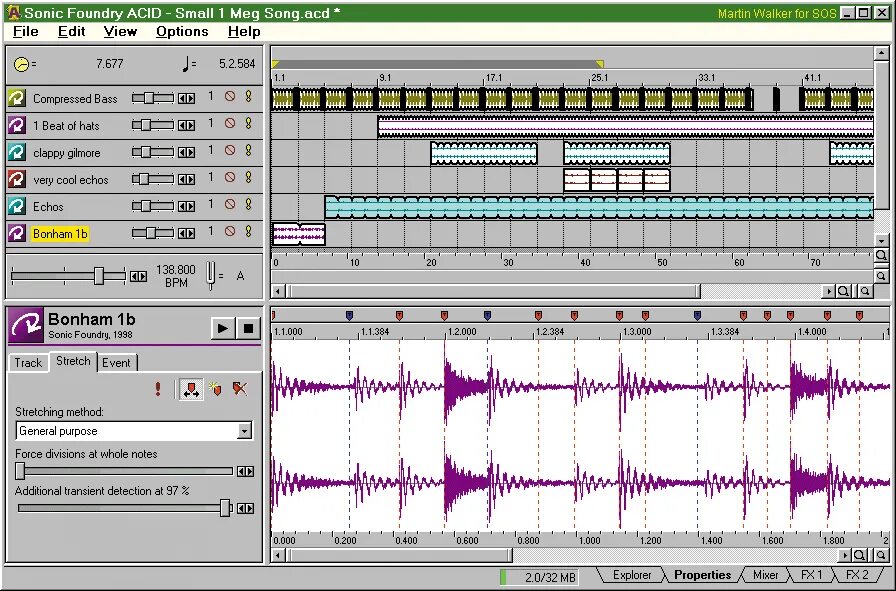This screenshot has width=896, height=591.
Task: Click tempo slider arrows button
Action: [138, 277]
